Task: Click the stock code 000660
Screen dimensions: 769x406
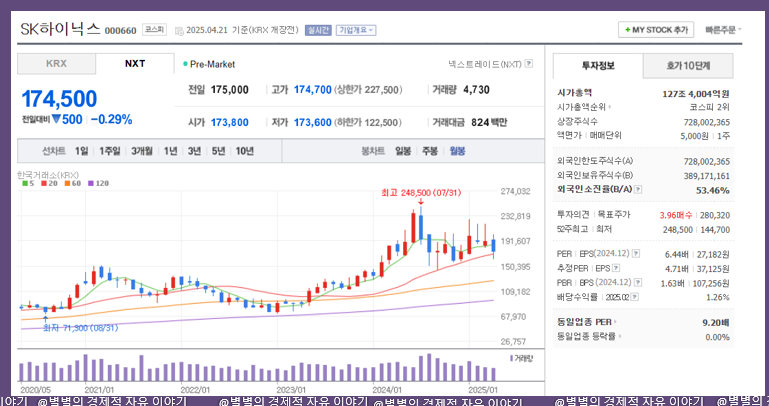Action: click(121, 31)
